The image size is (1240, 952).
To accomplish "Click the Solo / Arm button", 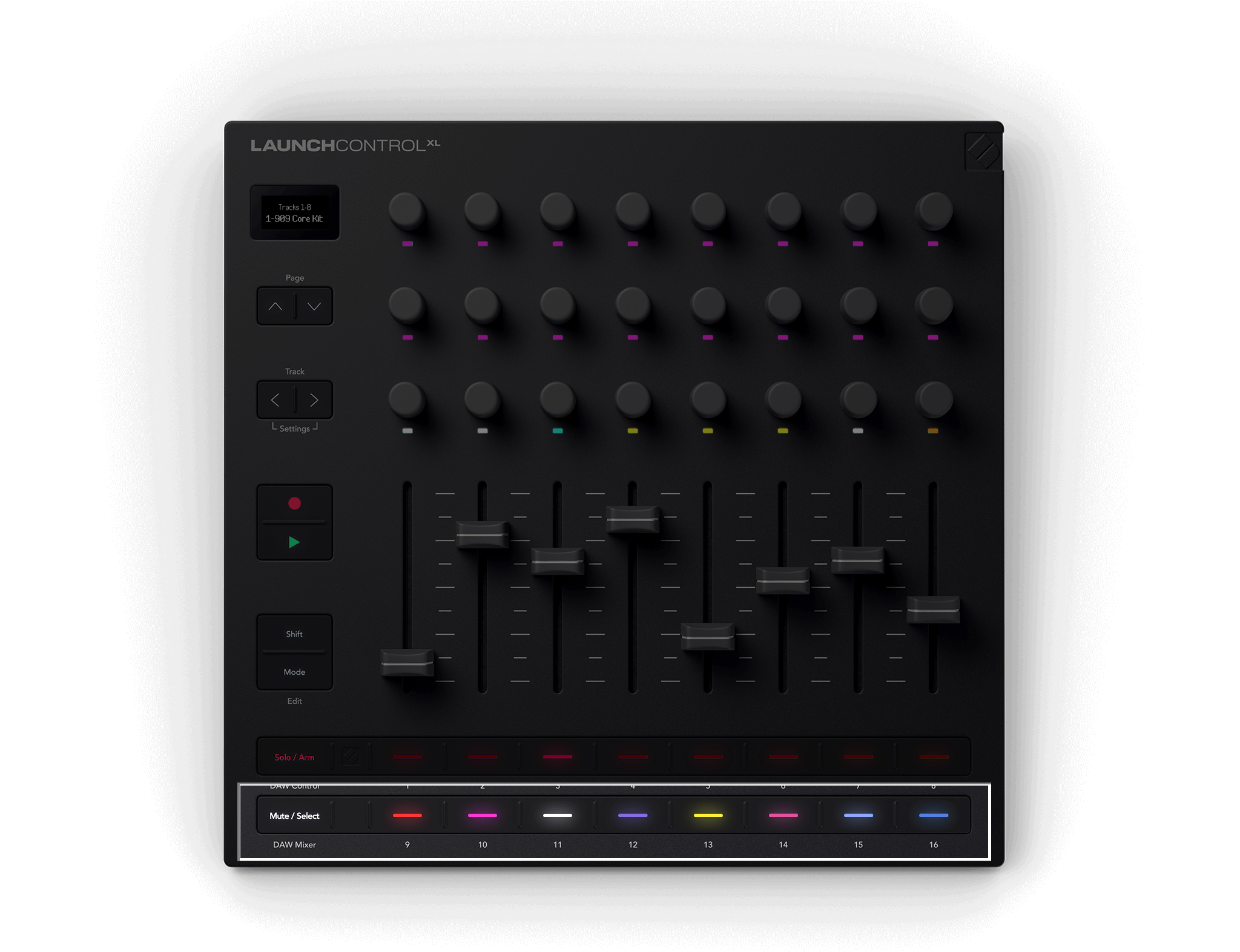I will 294,757.
